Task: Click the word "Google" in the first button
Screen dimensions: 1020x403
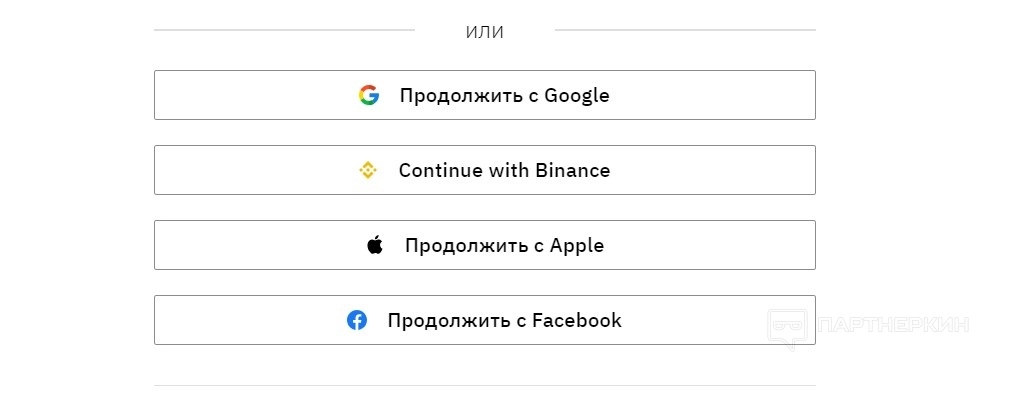Action: coord(577,96)
